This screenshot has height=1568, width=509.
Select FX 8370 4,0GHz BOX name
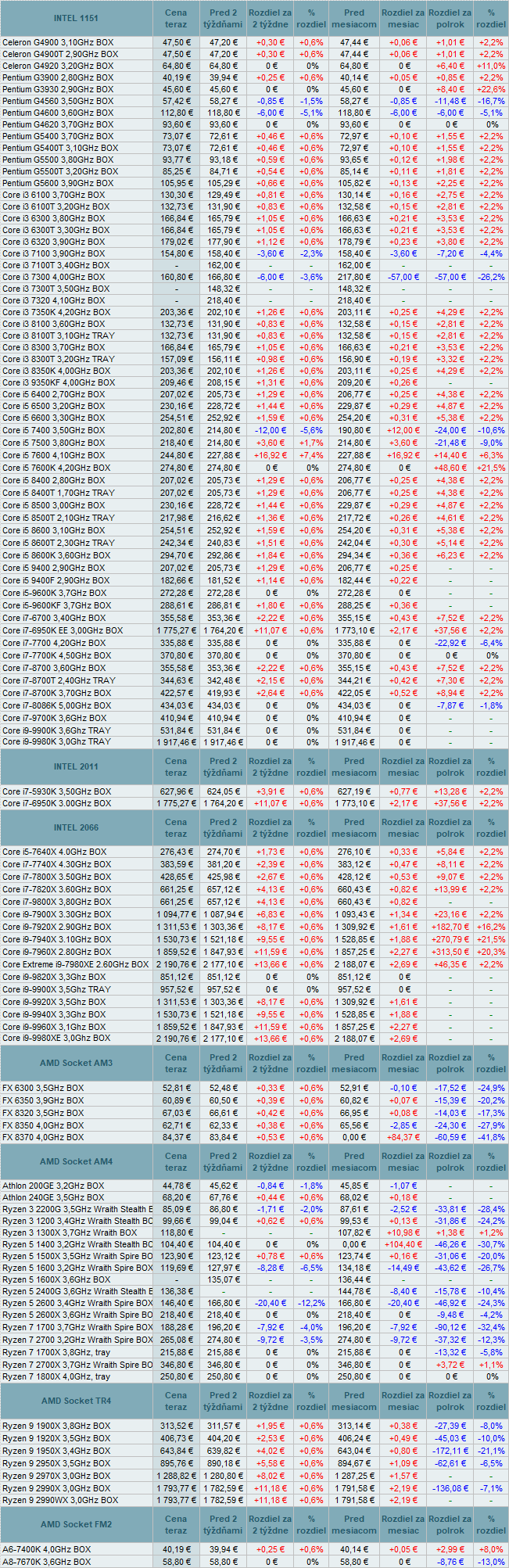43,1137
